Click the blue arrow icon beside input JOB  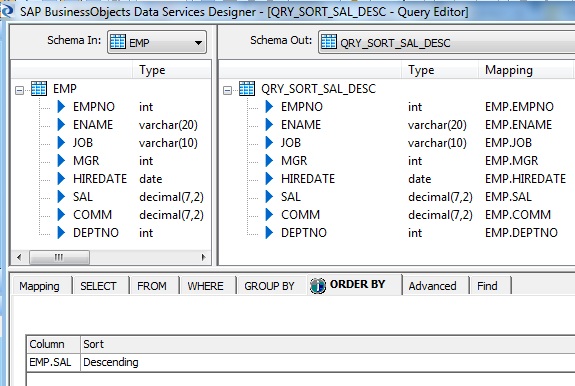coord(61,143)
